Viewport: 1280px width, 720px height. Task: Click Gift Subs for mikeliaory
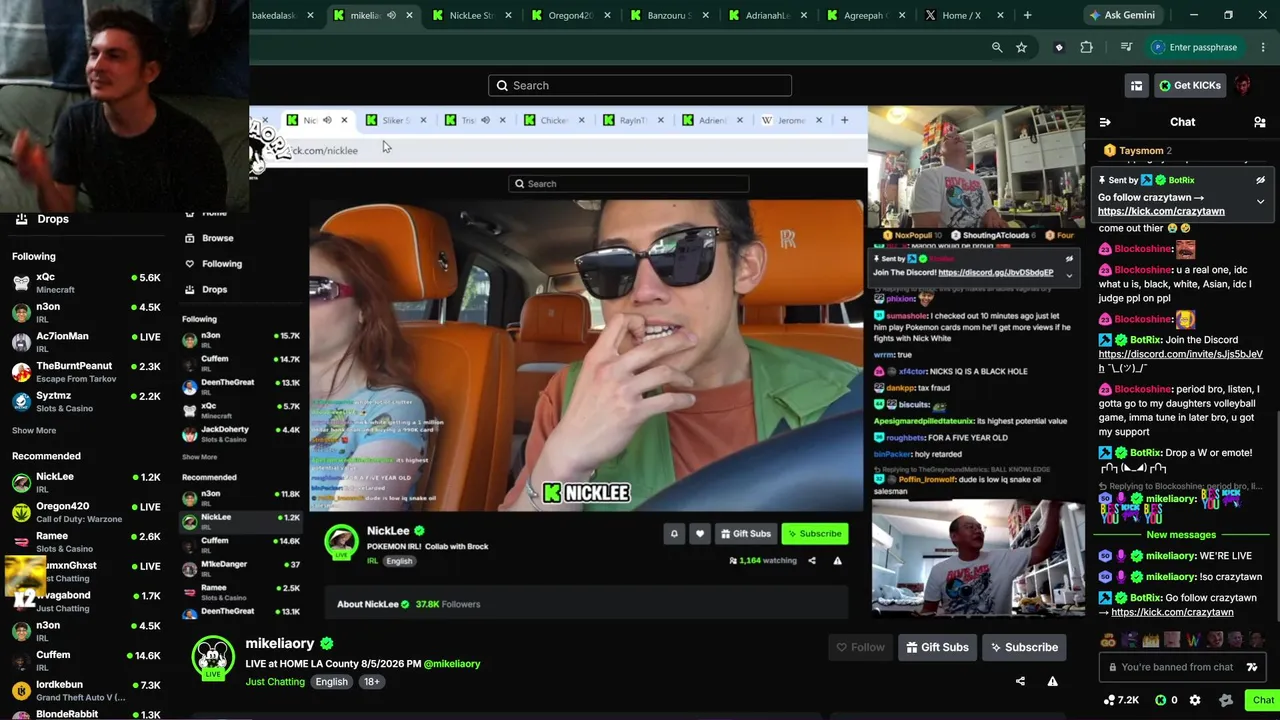coord(937,647)
